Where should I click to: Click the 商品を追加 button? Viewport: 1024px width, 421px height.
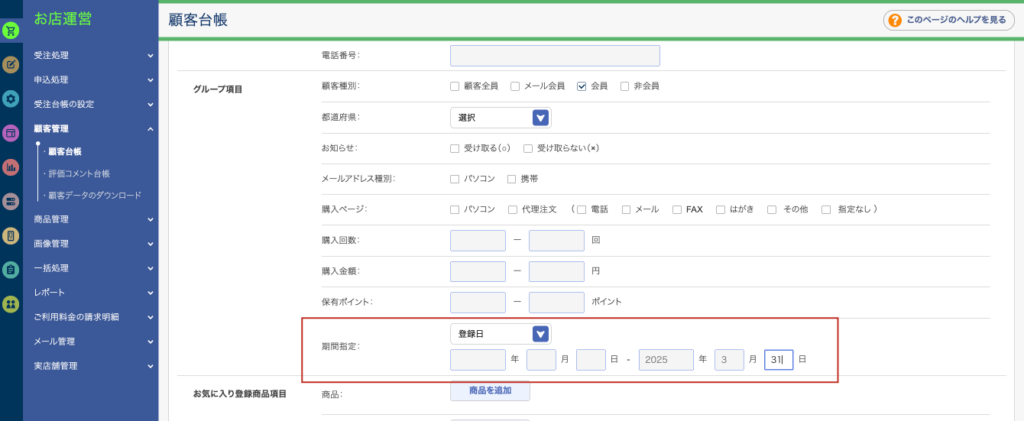[x=490, y=391]
